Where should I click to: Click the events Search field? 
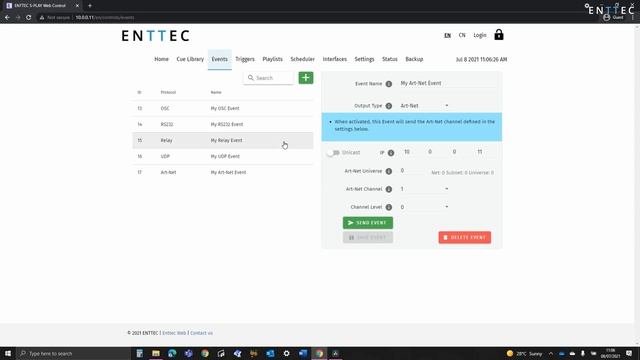tap(269, 78)
